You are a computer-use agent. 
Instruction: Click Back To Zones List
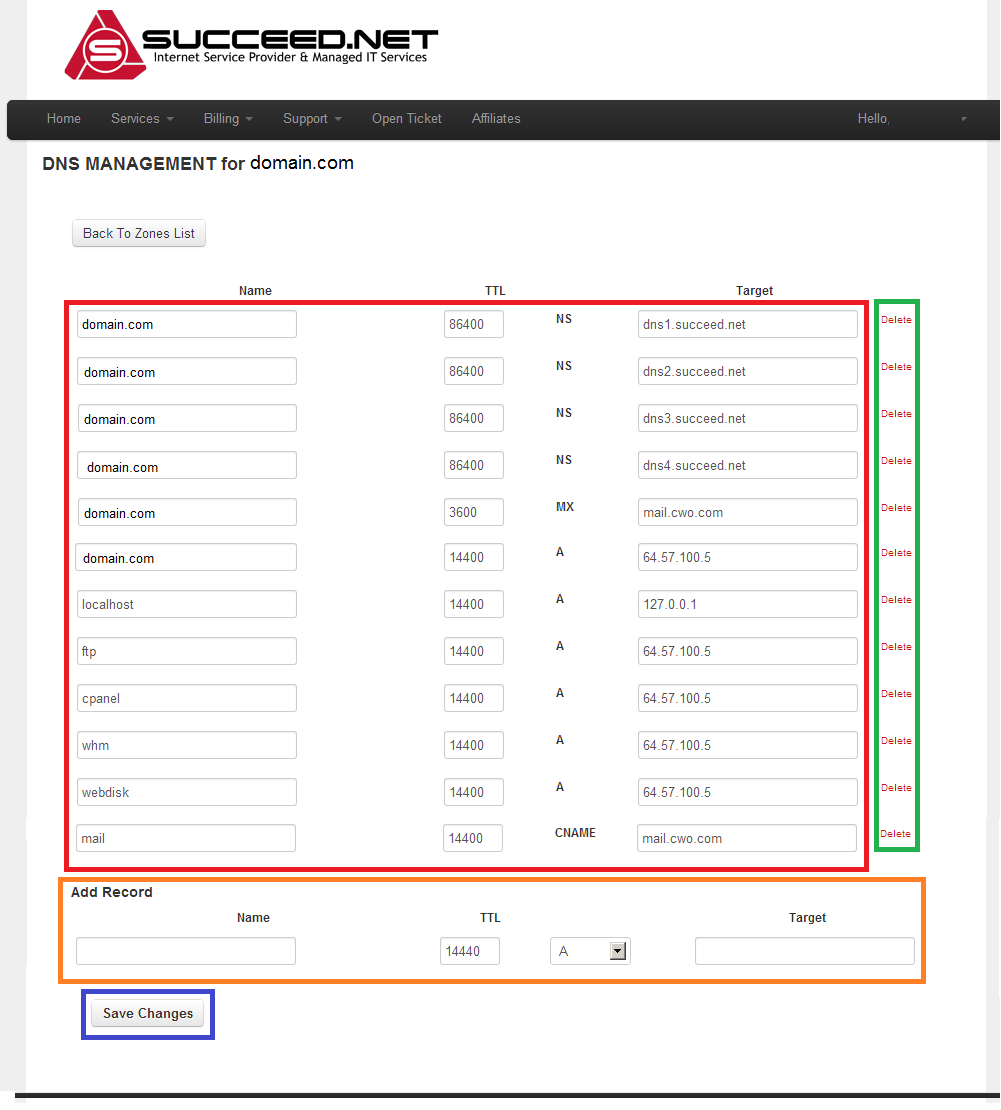(x=138, y=233)
